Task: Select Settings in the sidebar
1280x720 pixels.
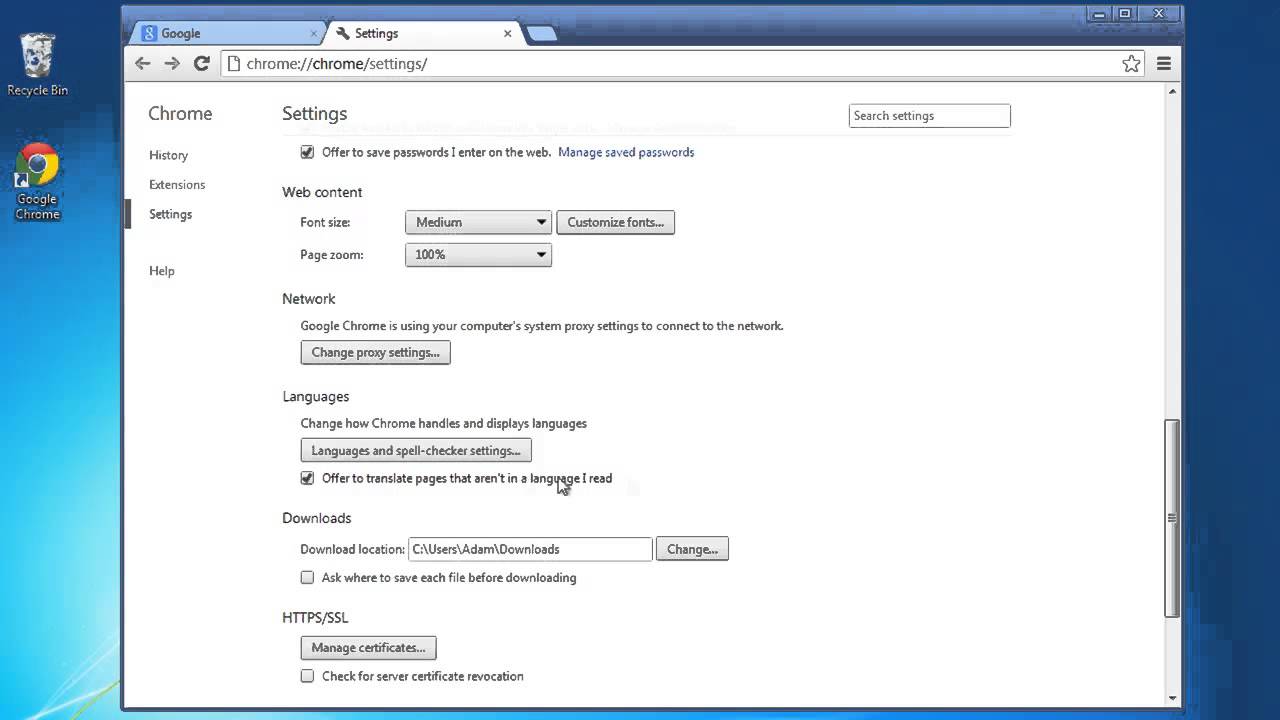Action: click(170, 214)
